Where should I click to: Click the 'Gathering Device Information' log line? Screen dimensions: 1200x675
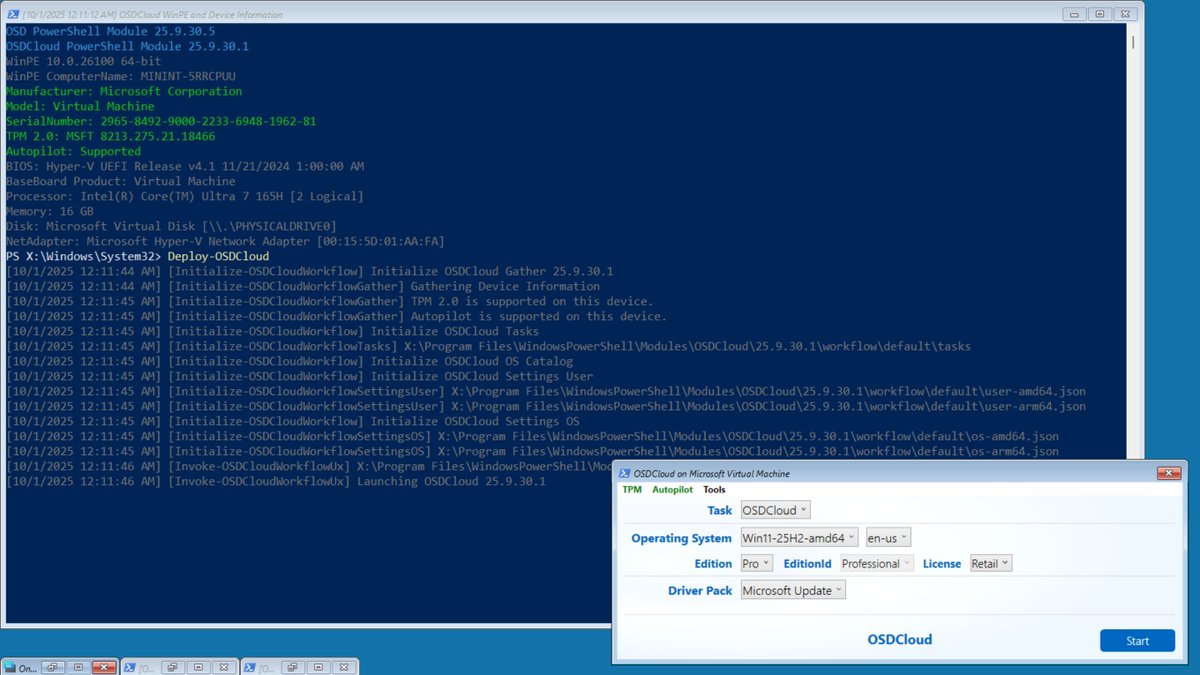(303, 287)
